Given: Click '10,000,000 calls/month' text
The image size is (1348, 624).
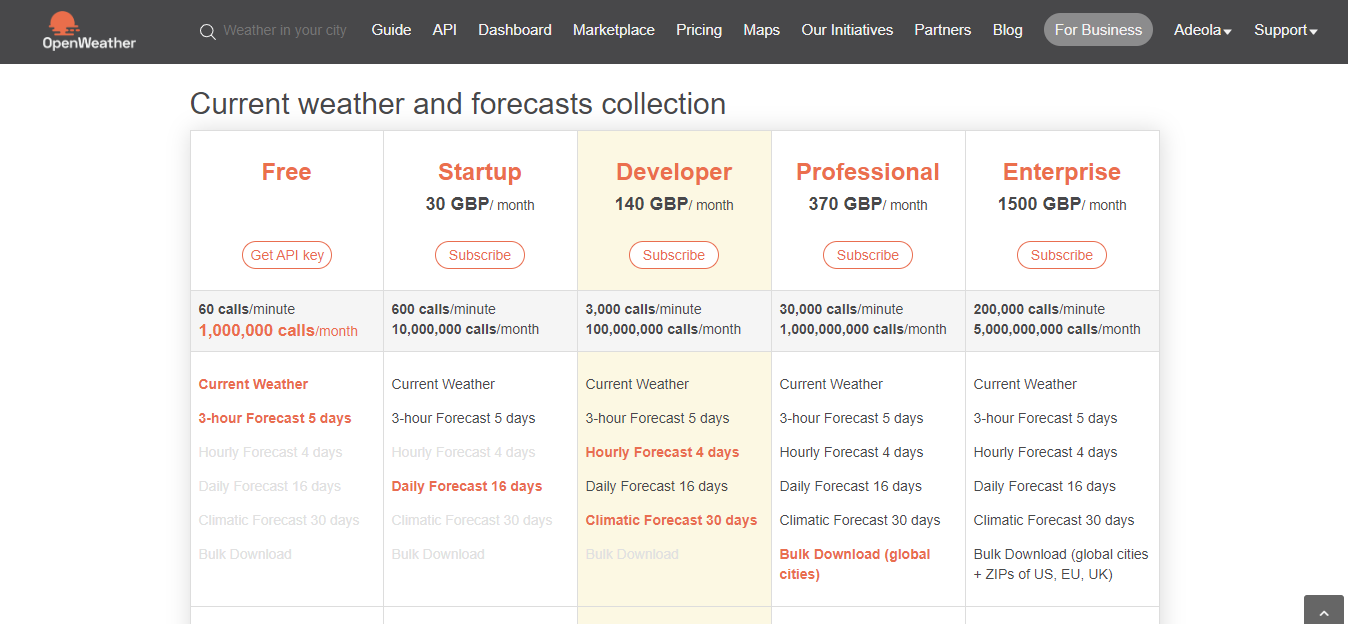Looking at the screenshot, I should (465, 329).
